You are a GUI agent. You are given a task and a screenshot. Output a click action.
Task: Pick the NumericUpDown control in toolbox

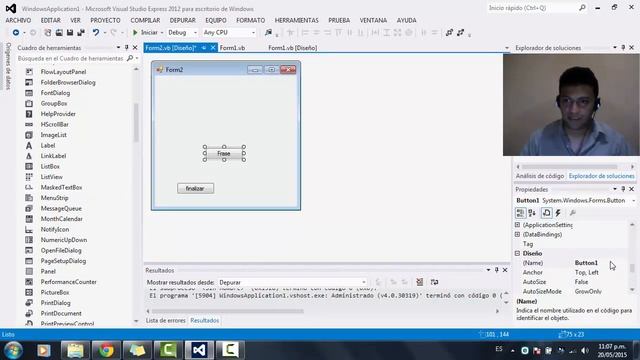pos(64,240)
